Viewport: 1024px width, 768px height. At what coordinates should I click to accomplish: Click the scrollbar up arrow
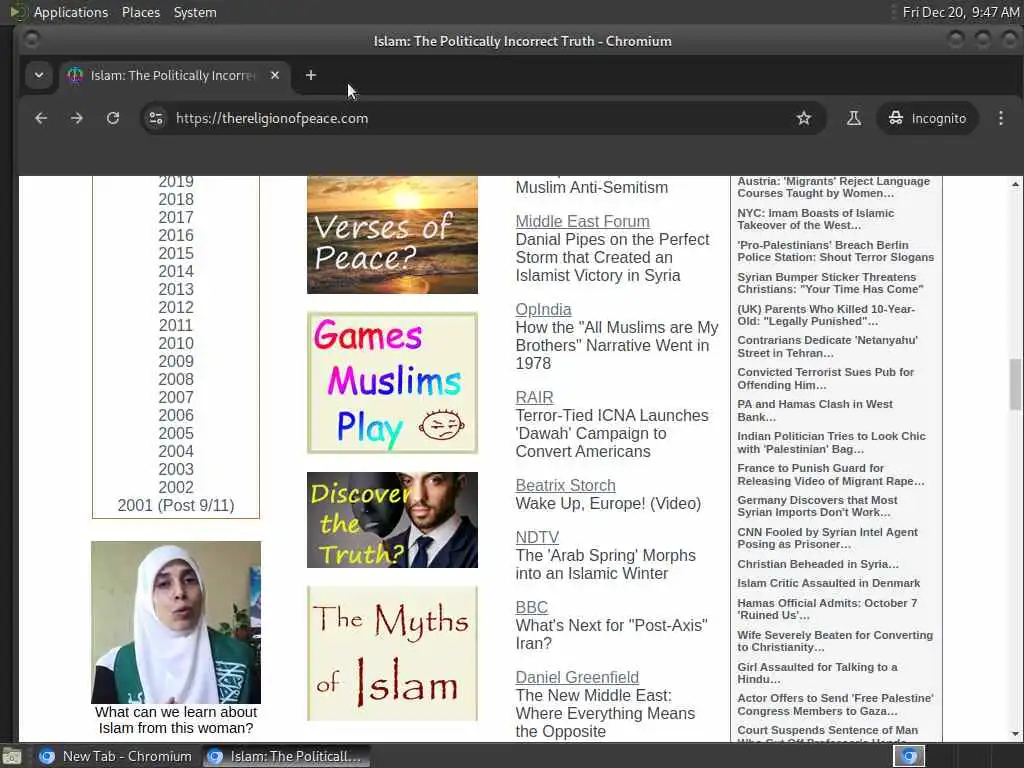pyautogui.click(x=1016, y=184)
